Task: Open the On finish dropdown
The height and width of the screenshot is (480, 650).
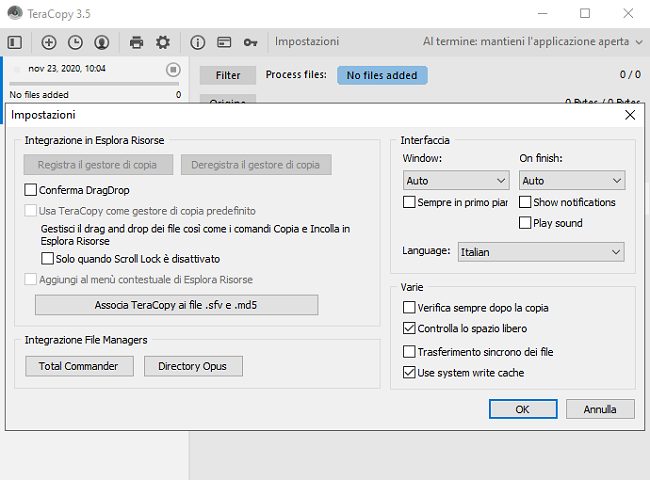Action: point(572,181)
